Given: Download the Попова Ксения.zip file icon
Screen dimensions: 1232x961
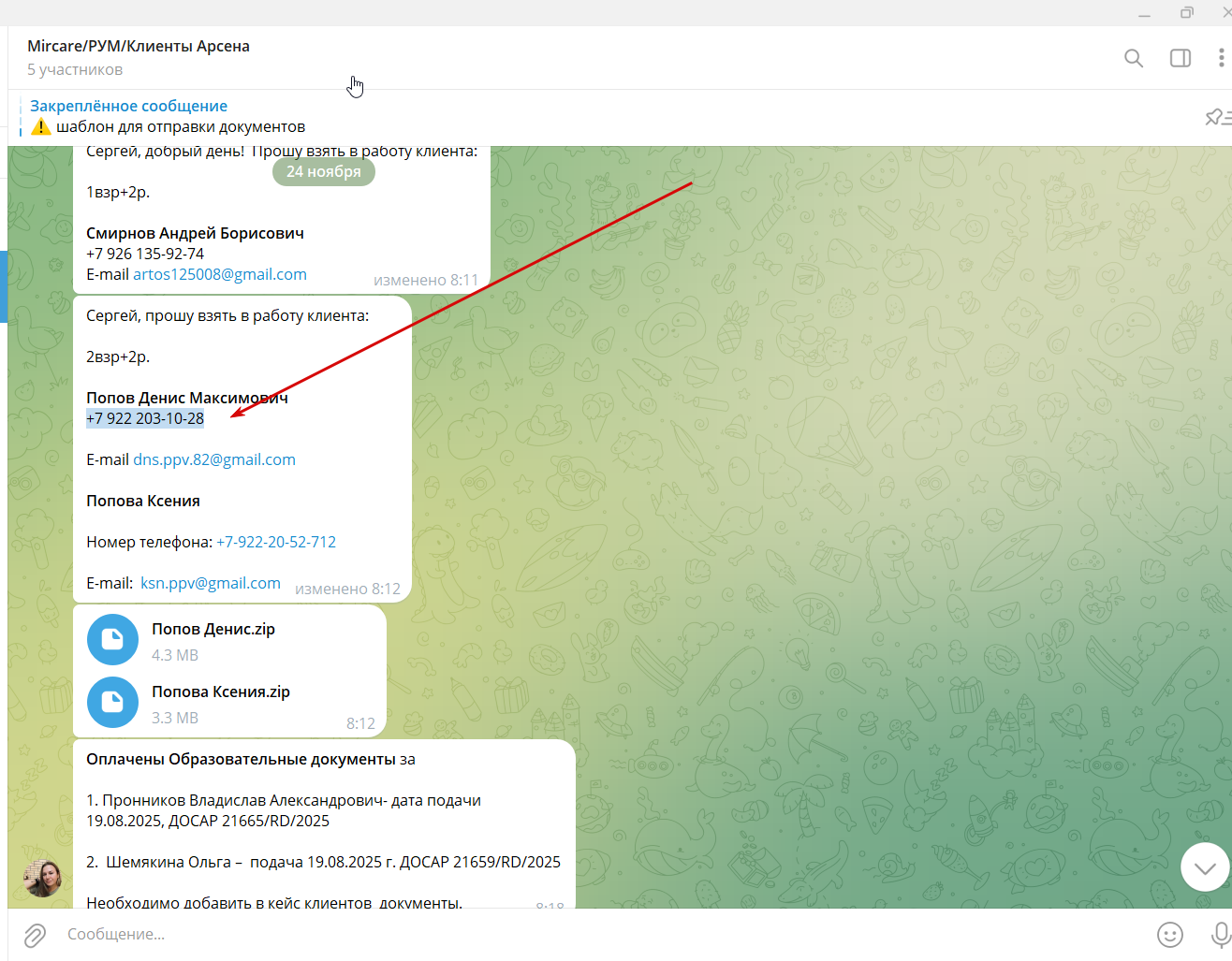Looking at the screenshot, I should coord(112,702).
